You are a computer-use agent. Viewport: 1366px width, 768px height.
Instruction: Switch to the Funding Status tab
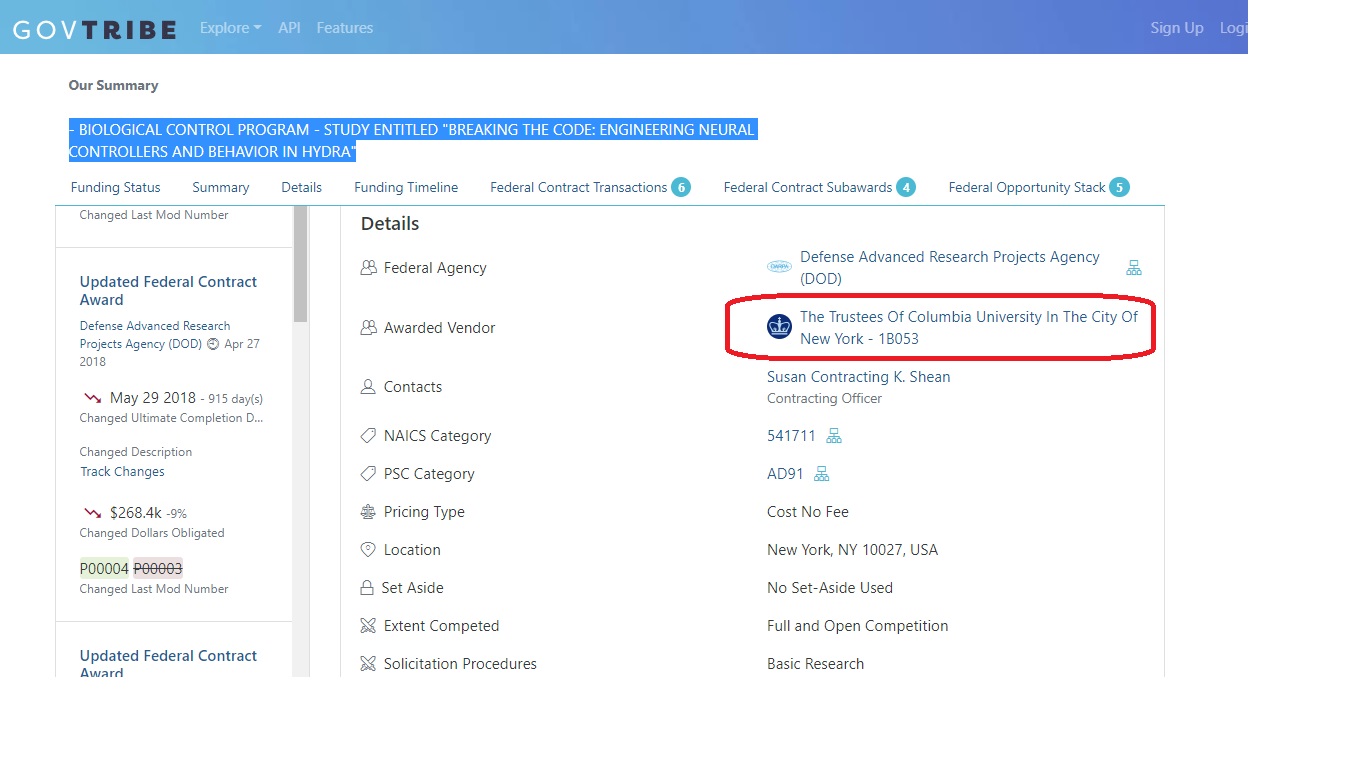116,187
